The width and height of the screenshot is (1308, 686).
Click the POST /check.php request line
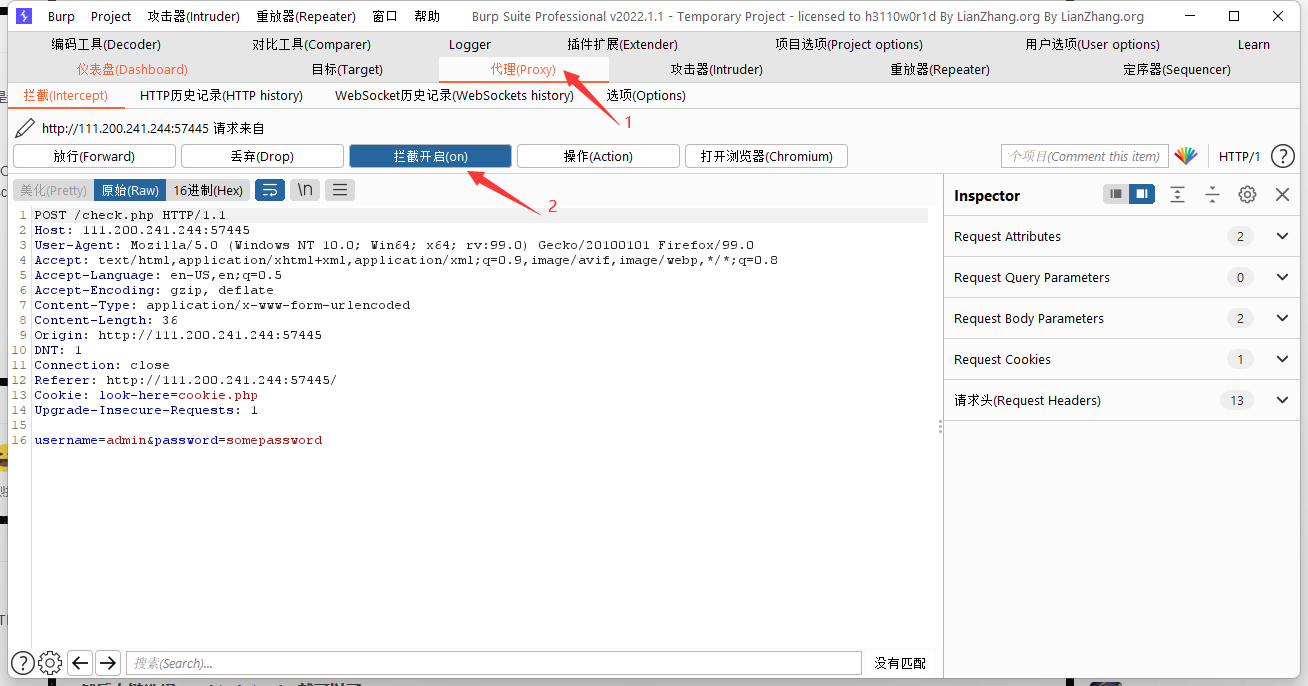coord(130,215)
